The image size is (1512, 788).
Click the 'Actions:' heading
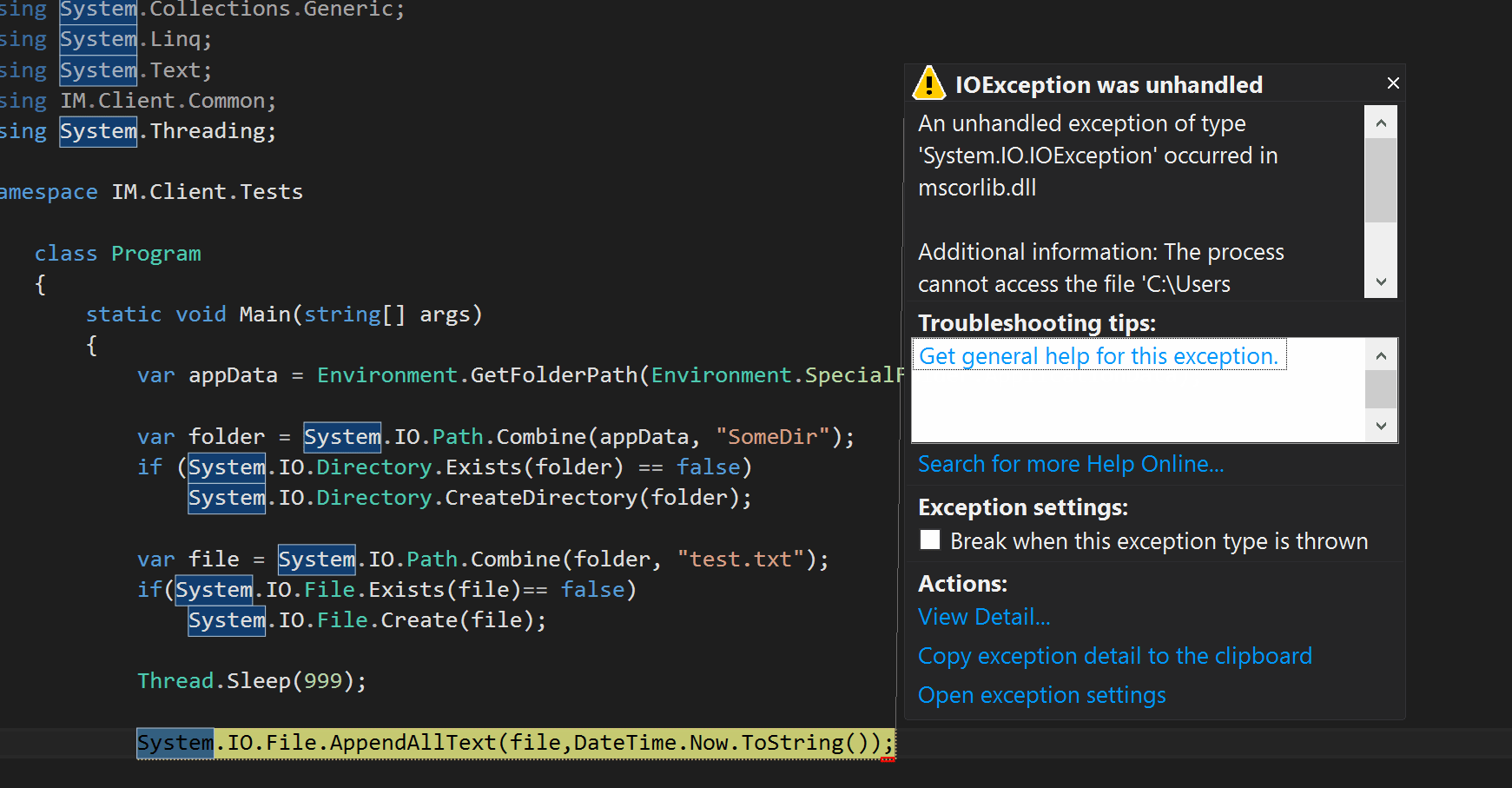point(962,584)
